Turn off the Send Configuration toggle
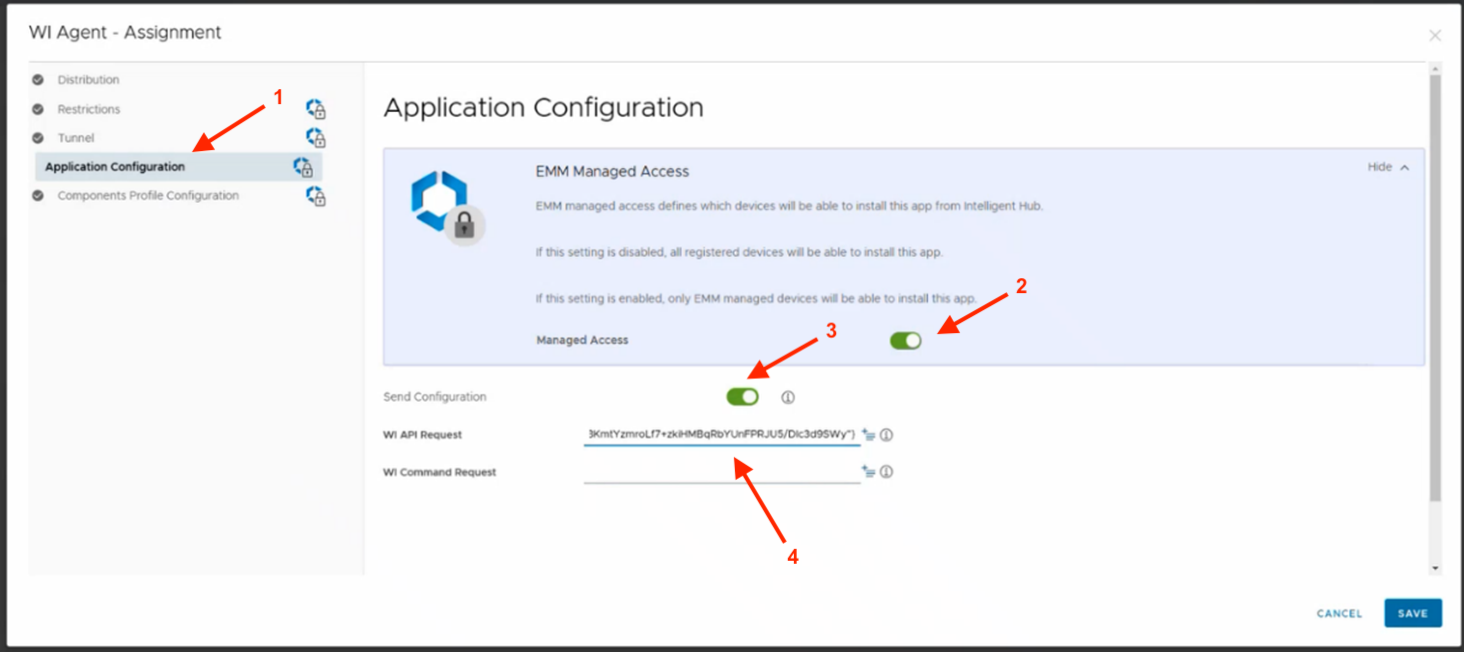Image resolution: width=1464 pixels, height=652 pixels. pos(743,397)
